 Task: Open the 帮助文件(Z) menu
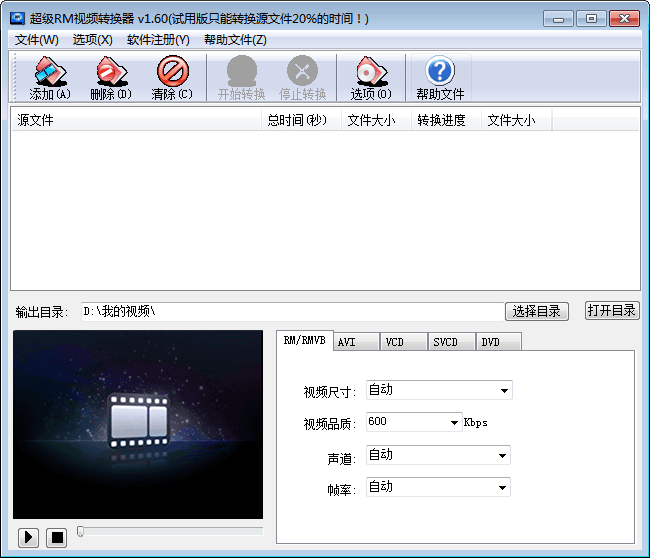click(235, 40)
